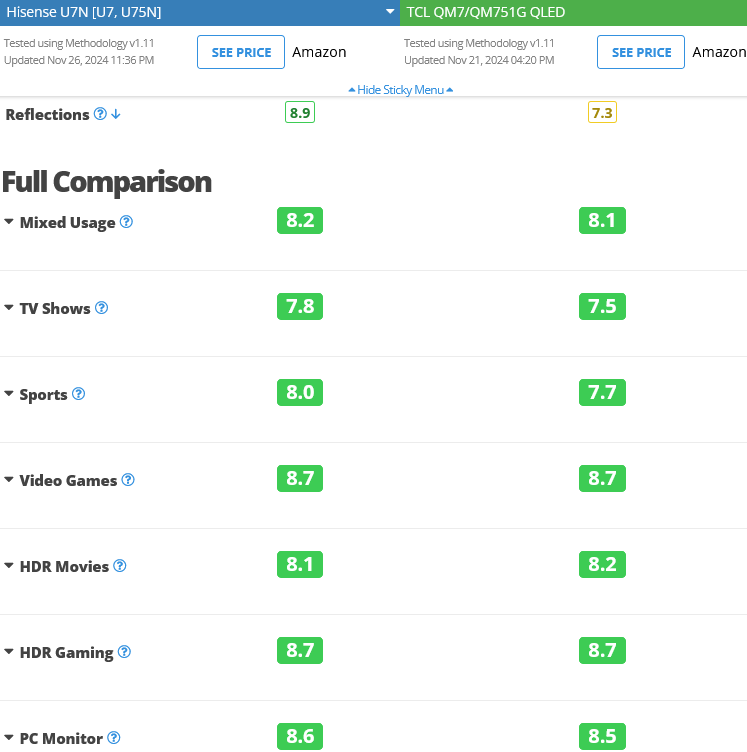This screenshot has height=752, width=747.
Task: Click SEE PRICE for the Hisense U7N
Action: click(x=241, y=52)
